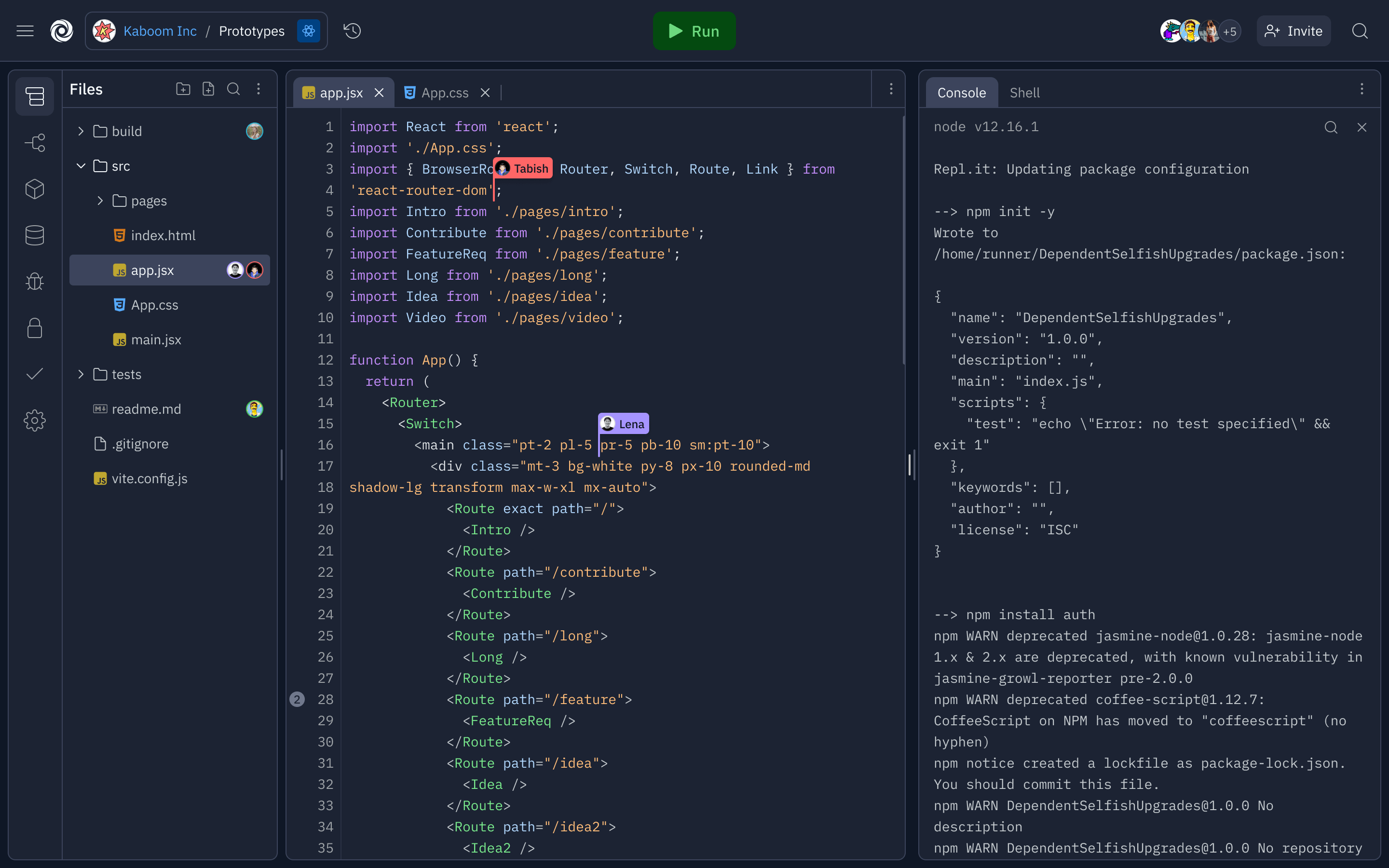
Task: Click the Kaboom Inc project name
Action: coord(159,31)
